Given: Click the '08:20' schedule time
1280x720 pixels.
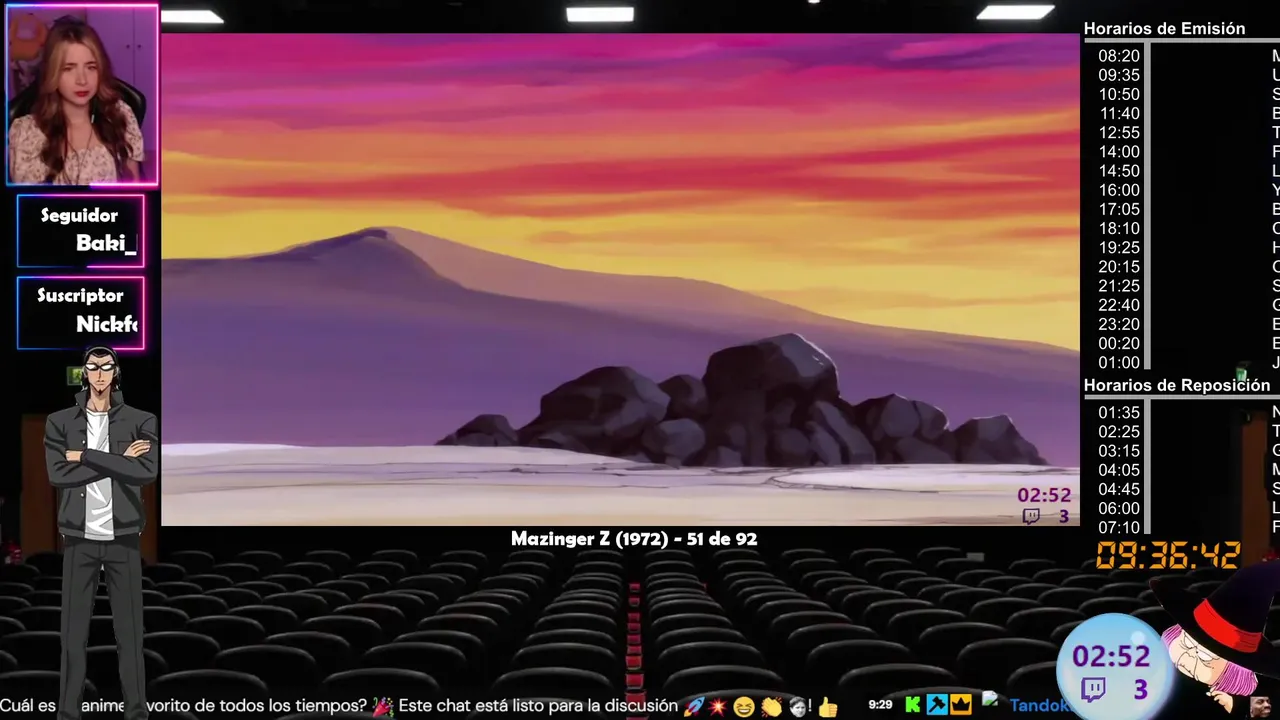Looking at the screenshot, I should 1119,56.
